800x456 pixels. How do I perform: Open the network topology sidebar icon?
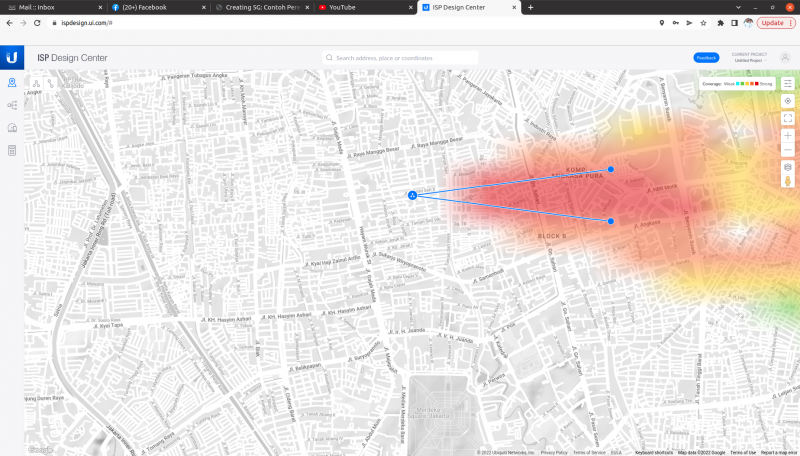coord(12,105)
